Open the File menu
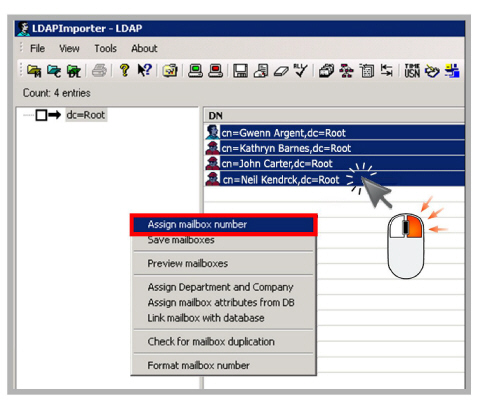 (x=37, y=49)
